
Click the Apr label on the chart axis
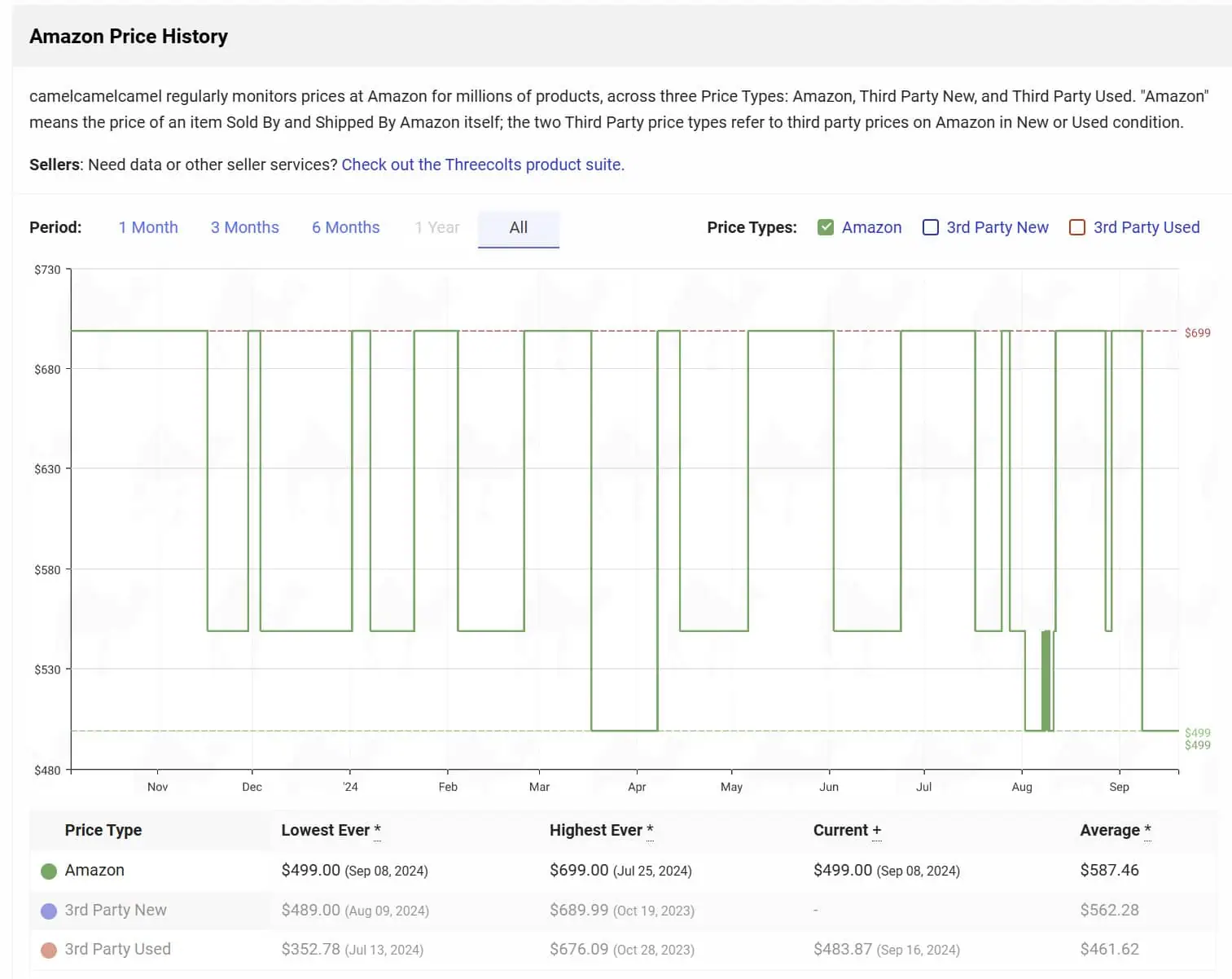[637, 787]
